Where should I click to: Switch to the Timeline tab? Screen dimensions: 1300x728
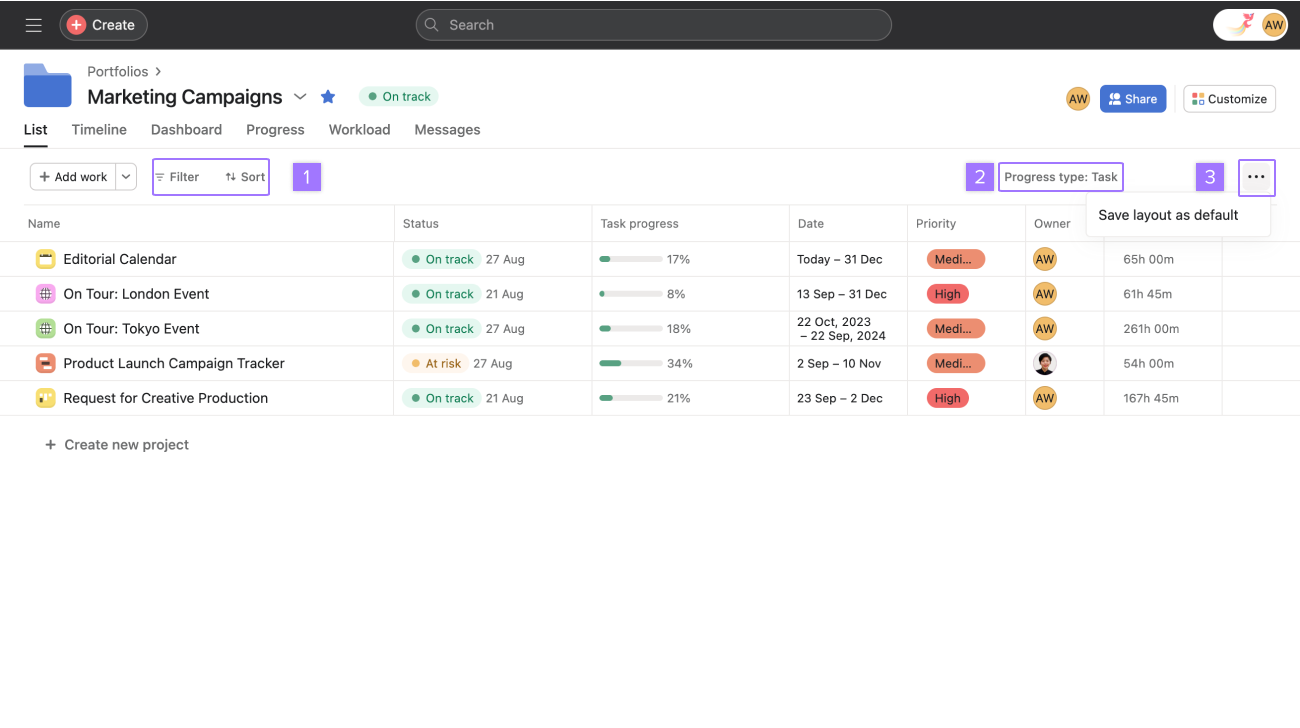pos(98,129)
